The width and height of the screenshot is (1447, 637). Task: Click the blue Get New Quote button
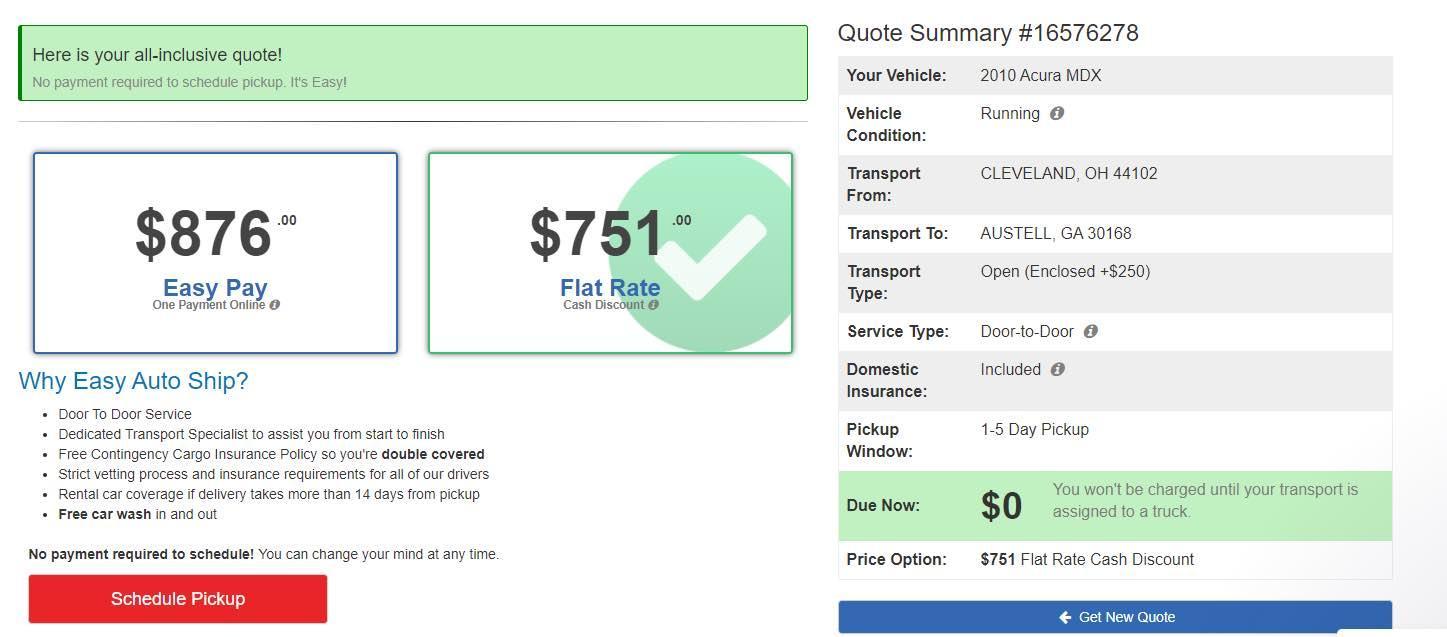point(1115,617)
